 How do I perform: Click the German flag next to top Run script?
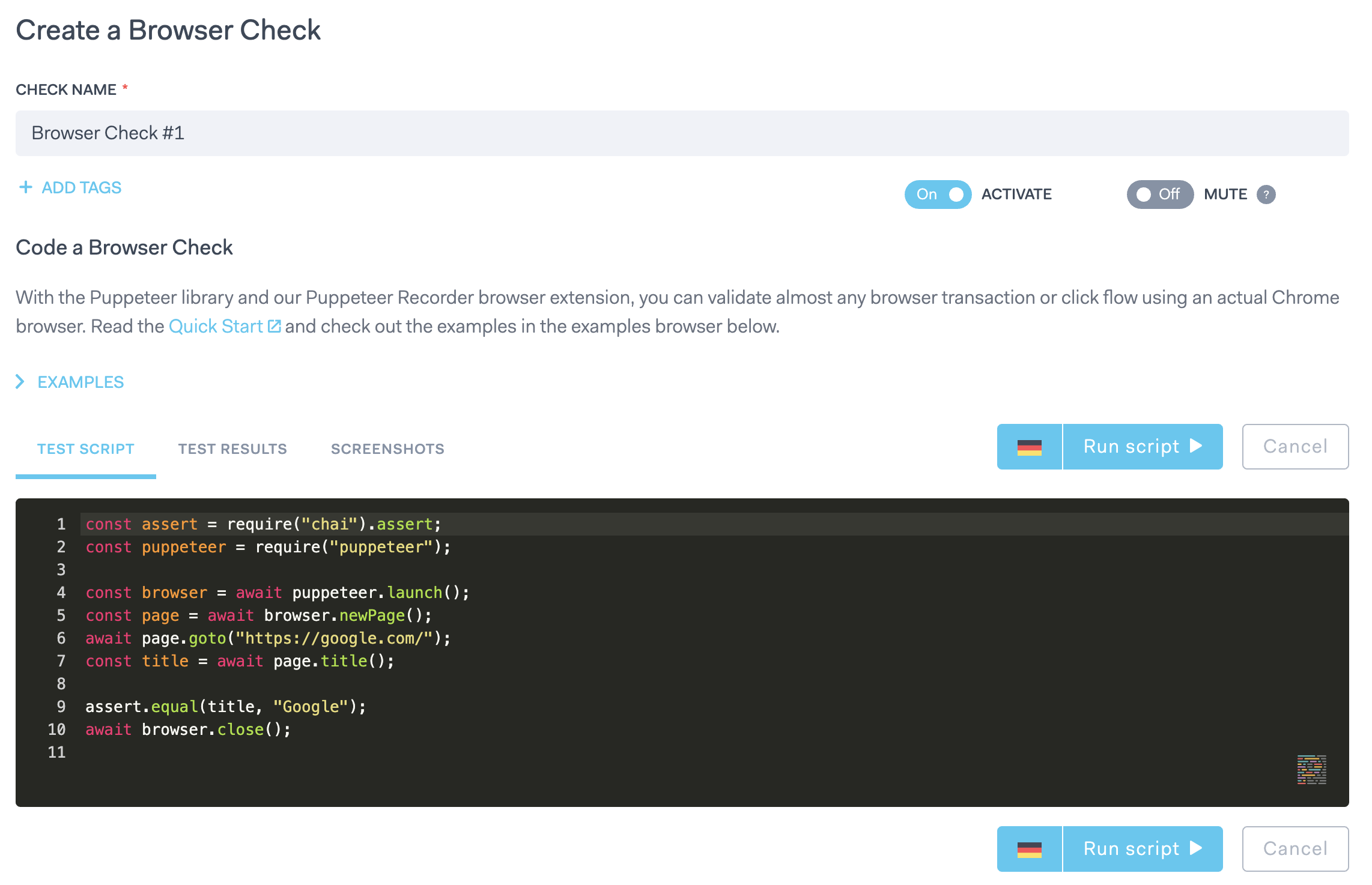point(1028,446)
